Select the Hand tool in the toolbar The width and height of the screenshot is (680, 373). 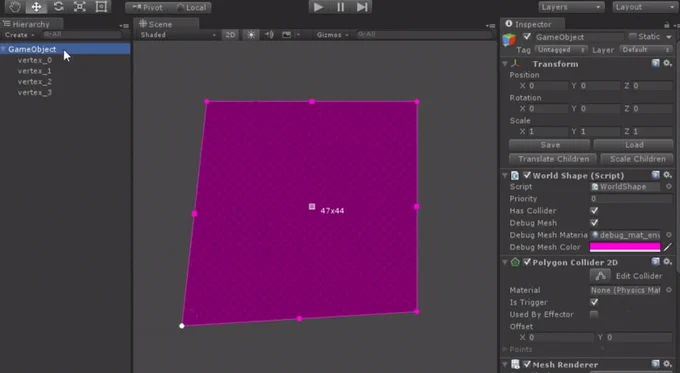[15, 7]
